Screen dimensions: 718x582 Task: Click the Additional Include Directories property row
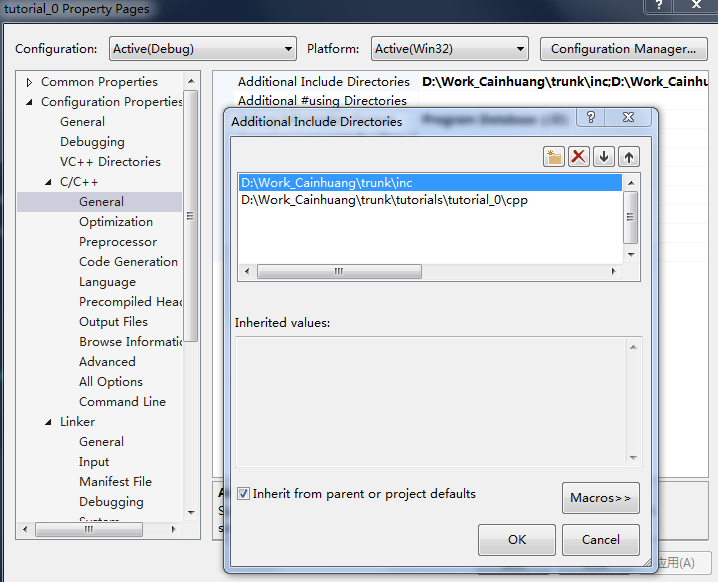coord(324,82)
